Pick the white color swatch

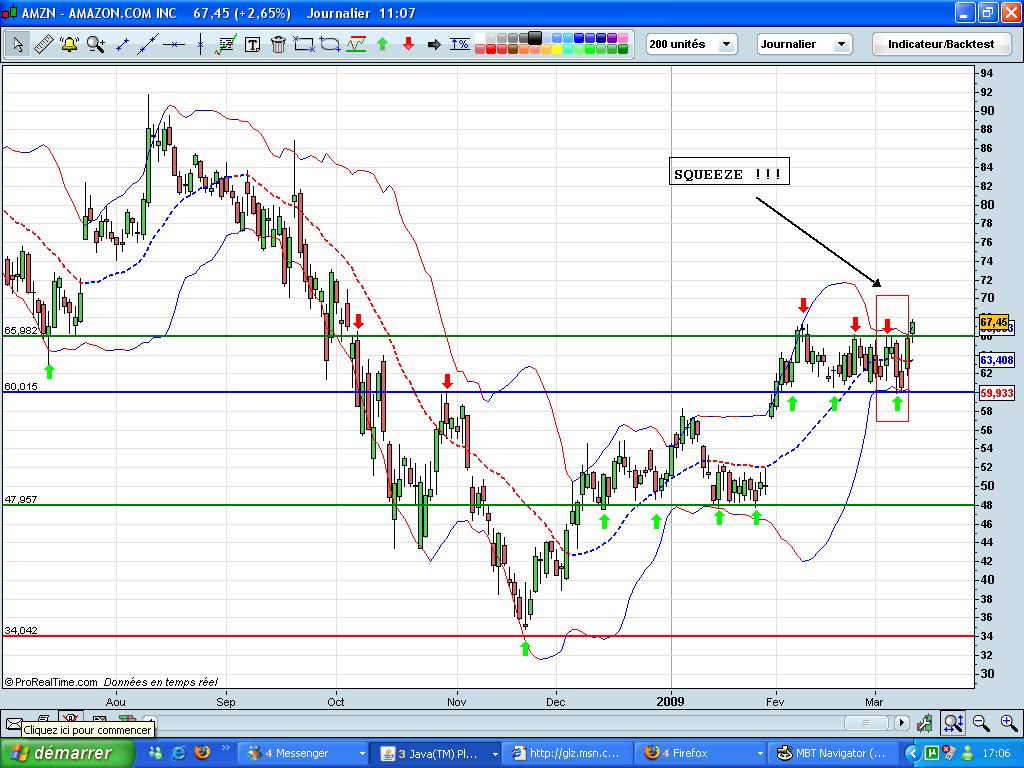[480, 37]
